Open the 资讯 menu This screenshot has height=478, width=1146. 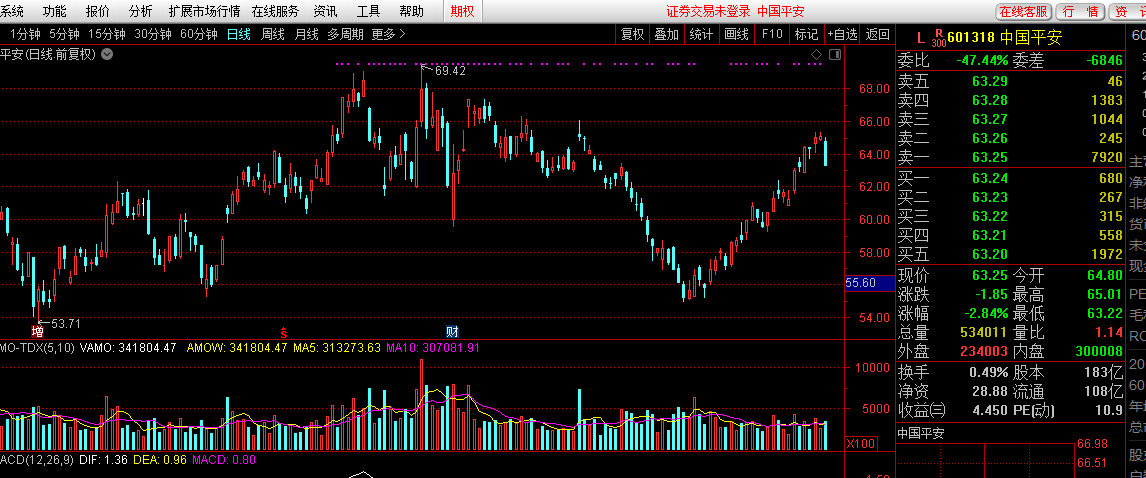325,11
